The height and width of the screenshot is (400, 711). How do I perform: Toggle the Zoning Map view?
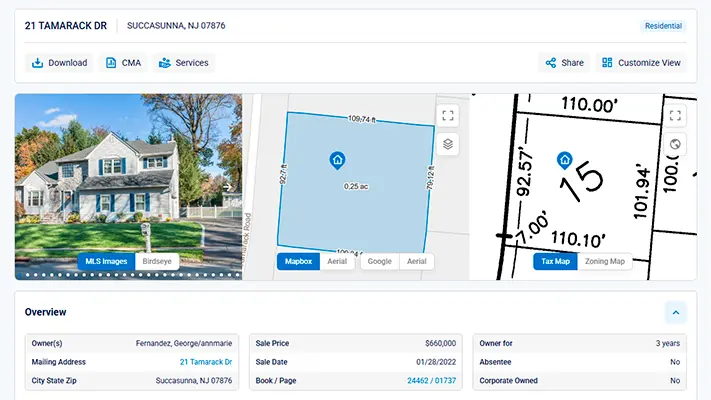(x=604, y=261)
